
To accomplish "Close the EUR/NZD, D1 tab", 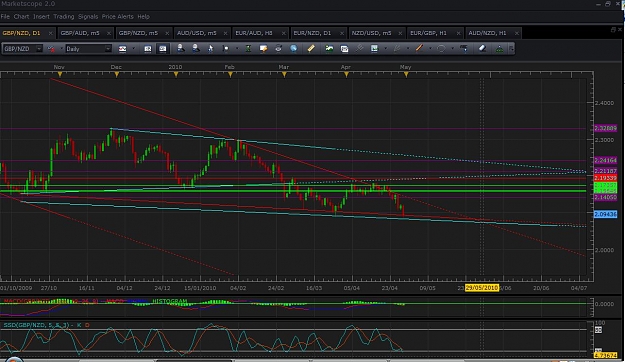I will (342, 33).
